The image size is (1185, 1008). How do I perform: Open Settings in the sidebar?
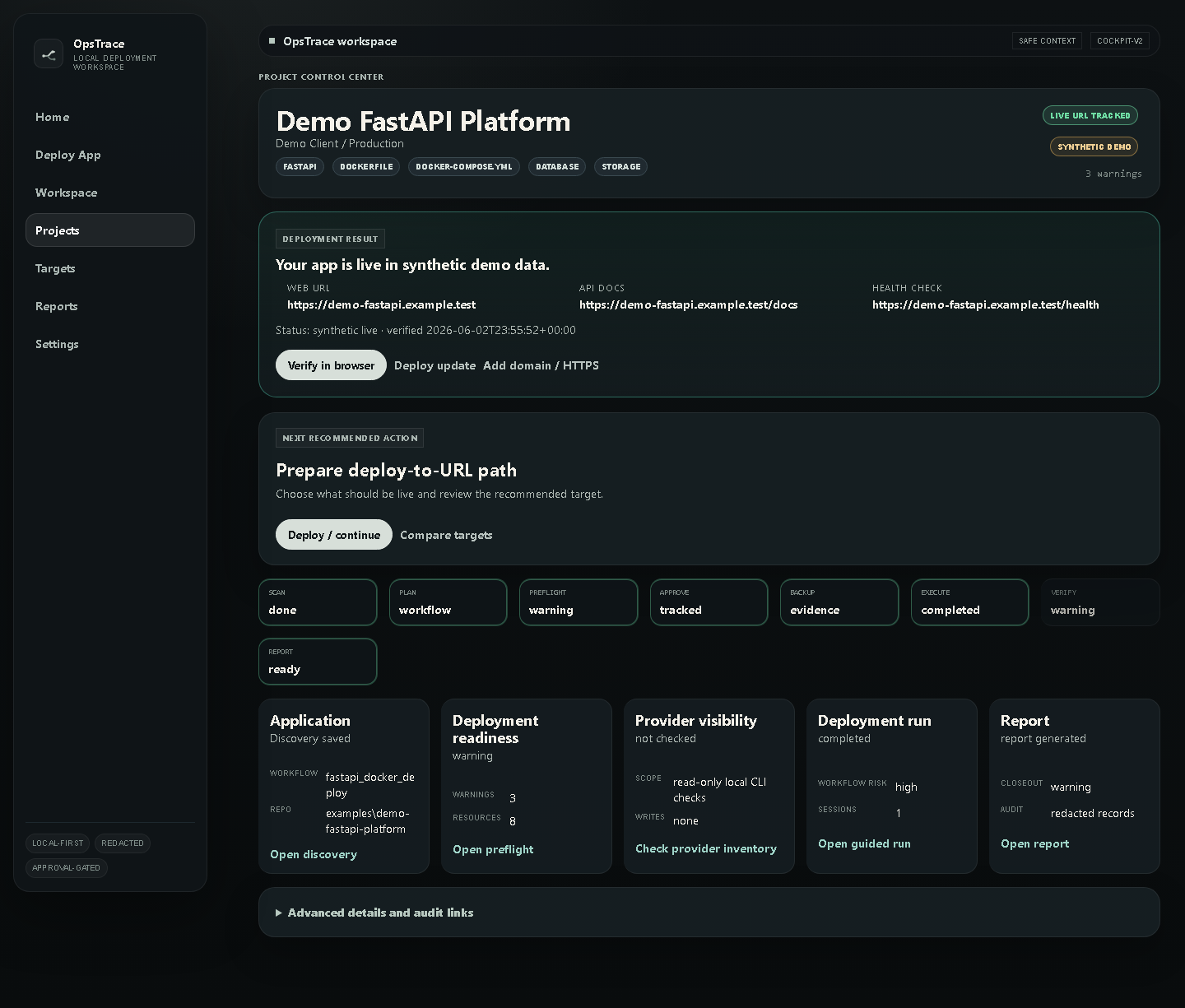110,344
